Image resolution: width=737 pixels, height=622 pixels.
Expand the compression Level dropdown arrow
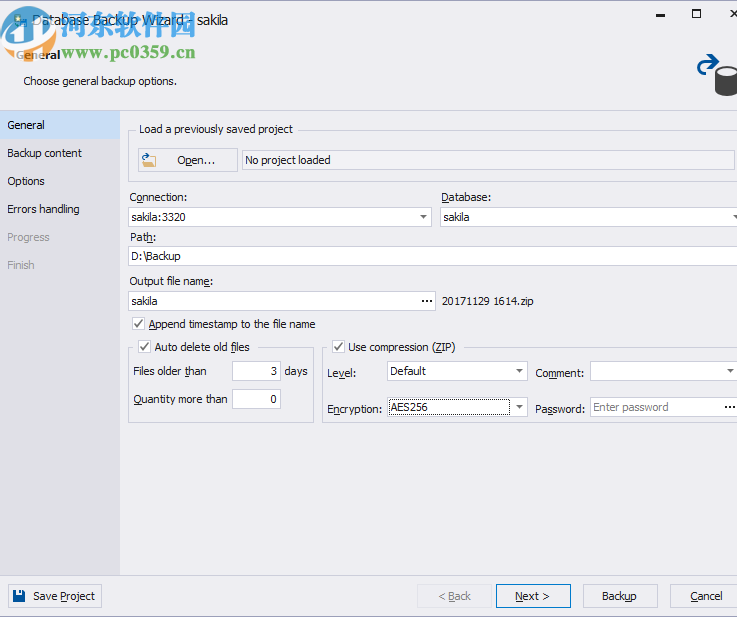coord(519,371)
